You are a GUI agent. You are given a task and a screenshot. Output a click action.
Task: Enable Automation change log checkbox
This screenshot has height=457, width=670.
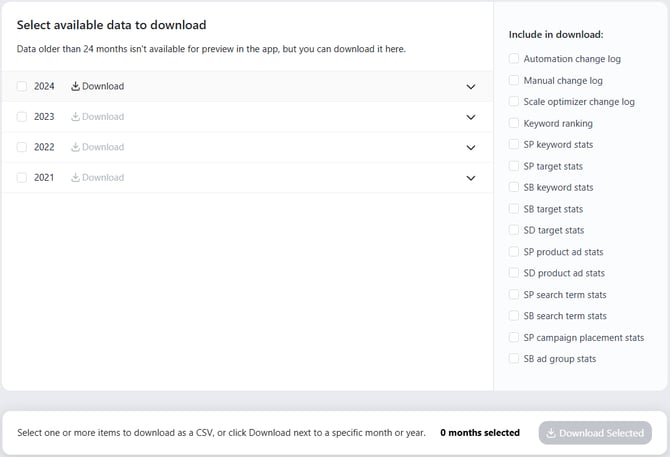point(514,59)
